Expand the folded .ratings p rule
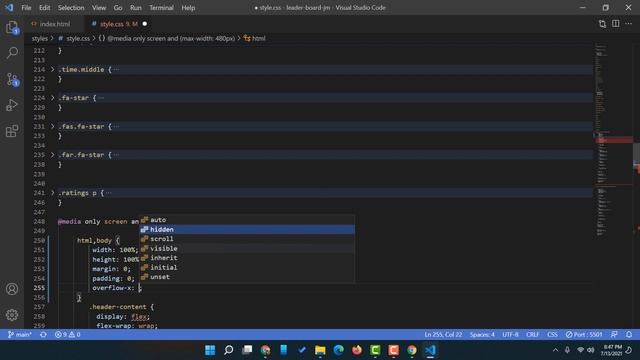Viewport: 640px width, 360px height. pos(52,193)
